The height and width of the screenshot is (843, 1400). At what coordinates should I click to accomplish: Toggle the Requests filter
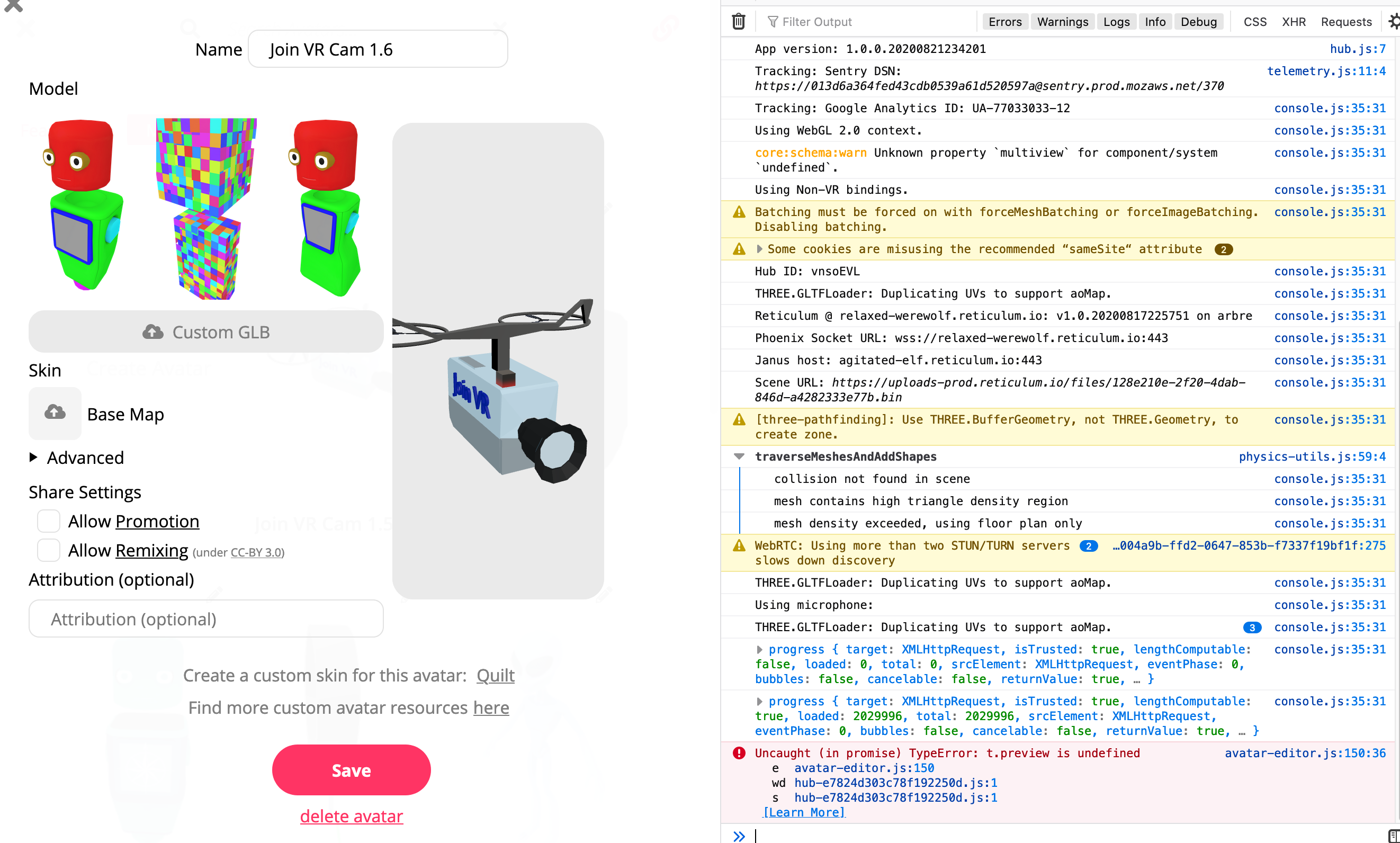1346,22
